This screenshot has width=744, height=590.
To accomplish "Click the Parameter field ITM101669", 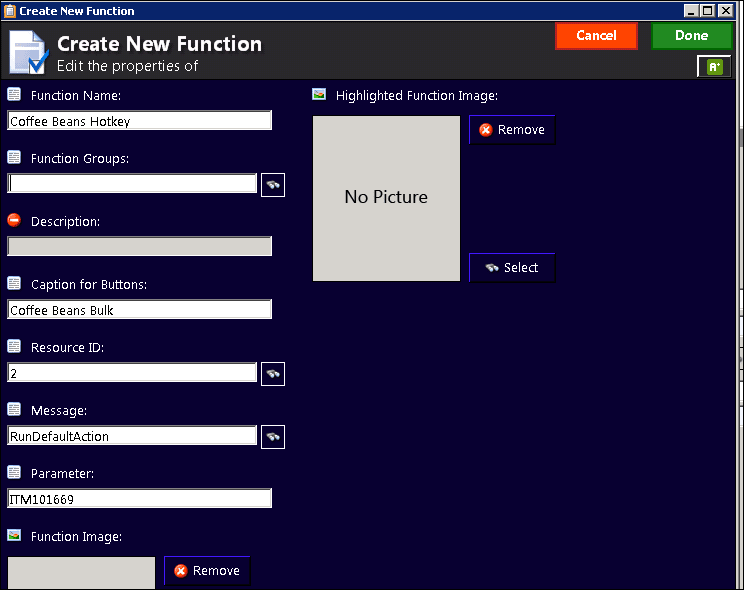I will (x=140, y=498).
